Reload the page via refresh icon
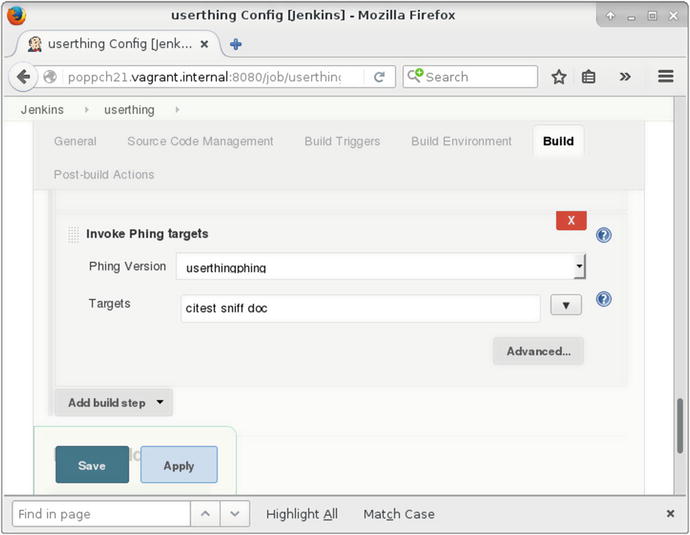The image size is (690, 535). [380, 77]
